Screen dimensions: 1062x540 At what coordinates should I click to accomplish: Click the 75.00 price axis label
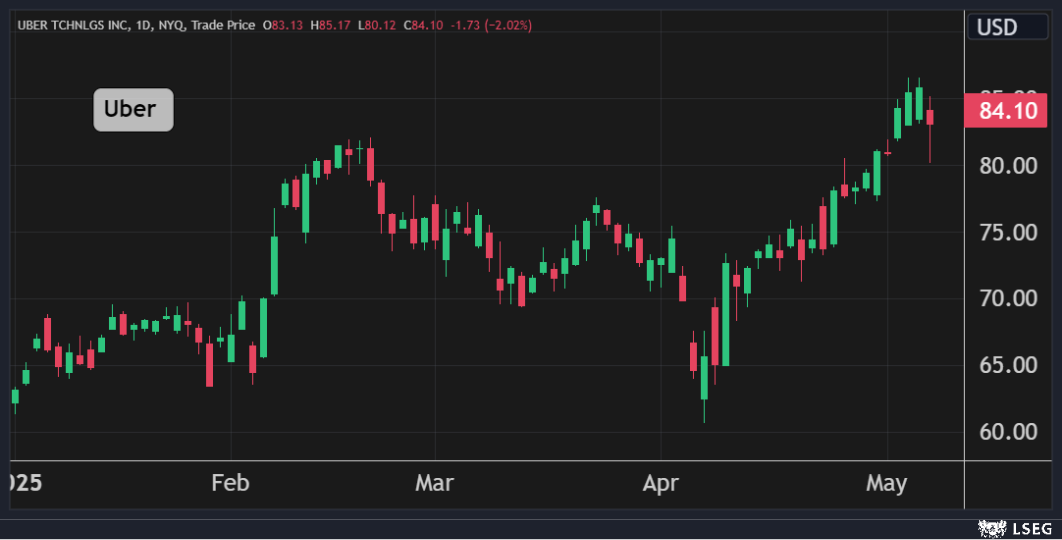pyautogui.click(x=1007, y=232)
